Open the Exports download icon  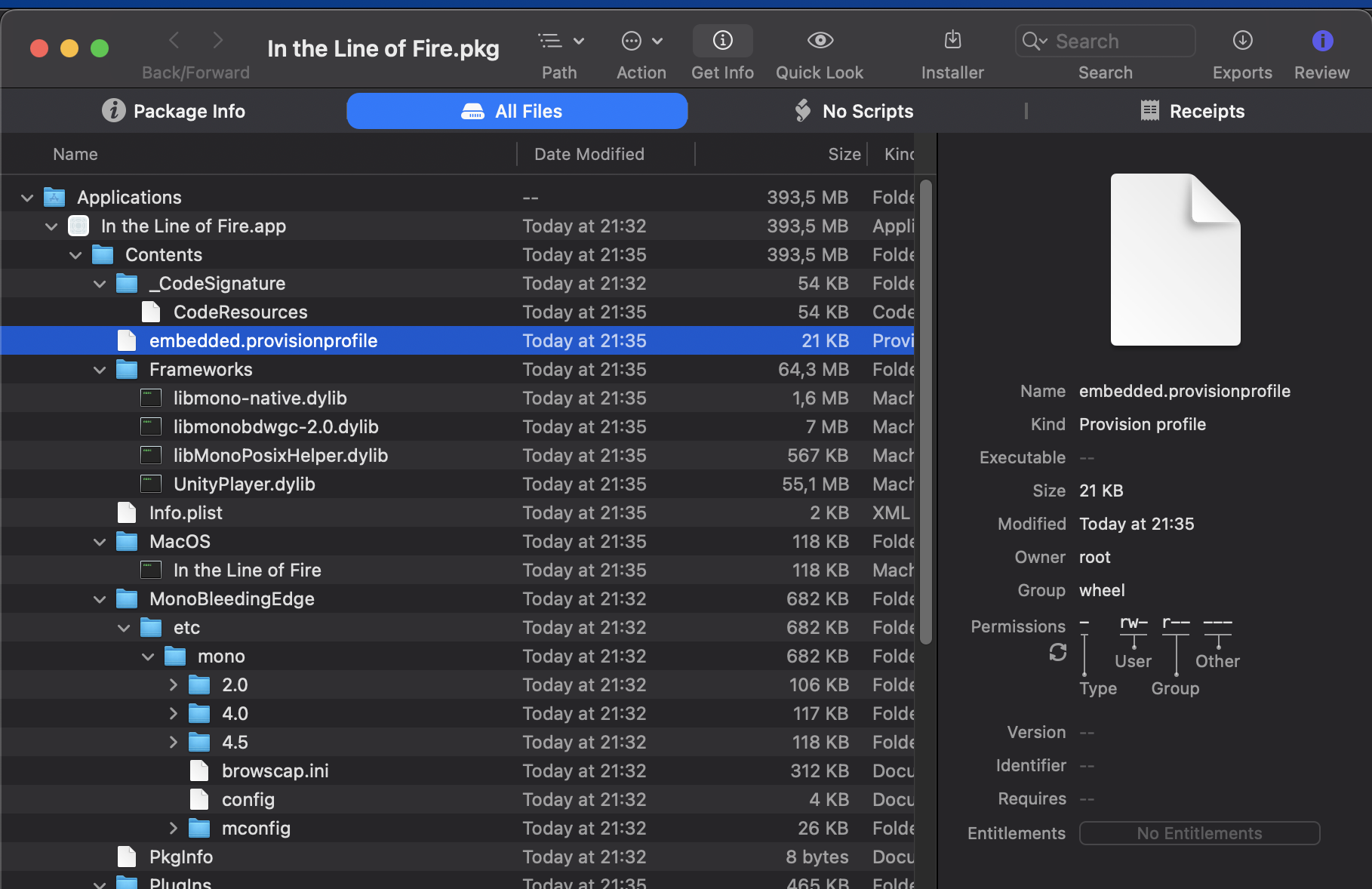pyautogui.click(x=1242, y=41)
